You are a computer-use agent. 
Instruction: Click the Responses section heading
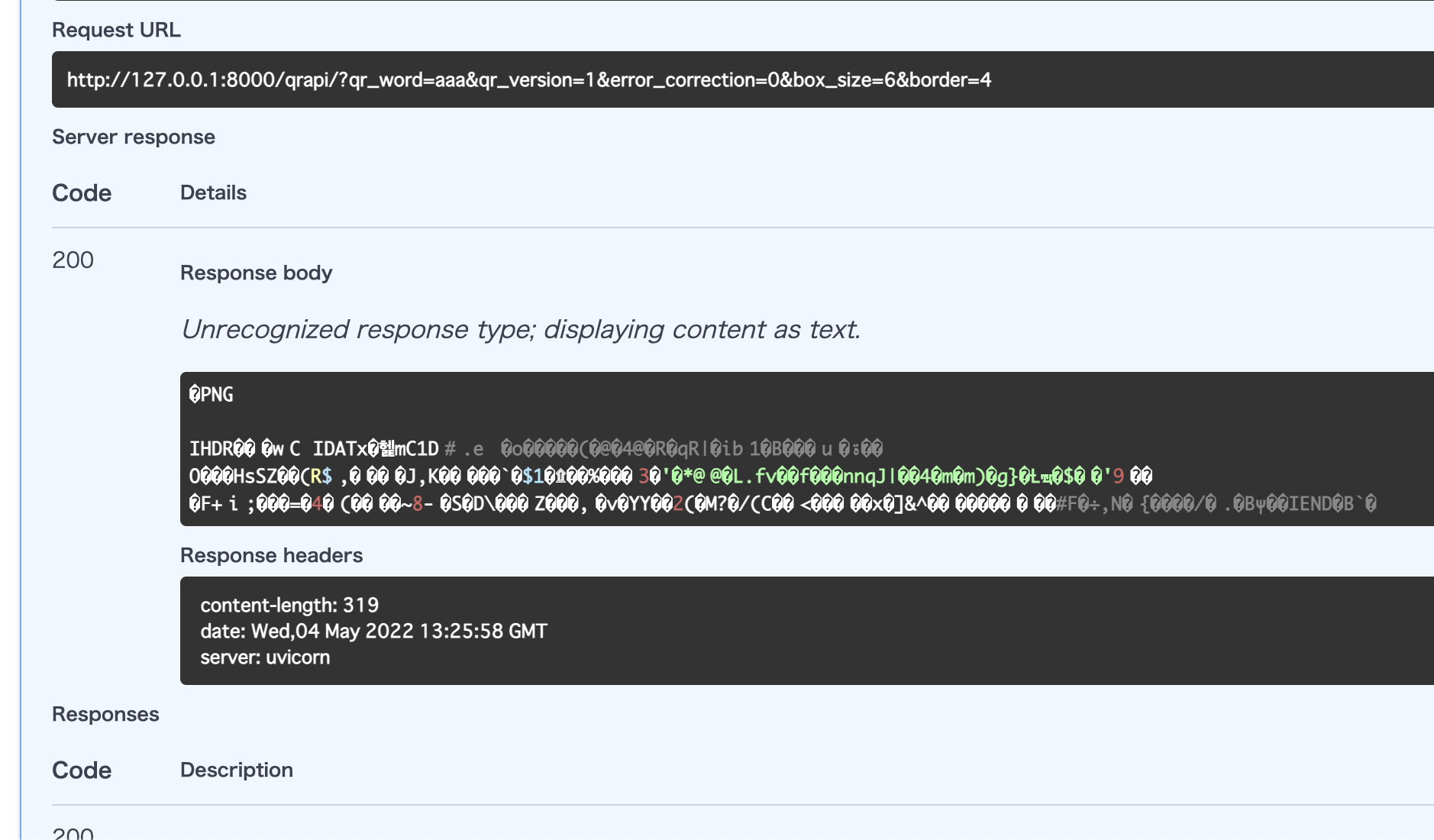click(x=105, y=714)
